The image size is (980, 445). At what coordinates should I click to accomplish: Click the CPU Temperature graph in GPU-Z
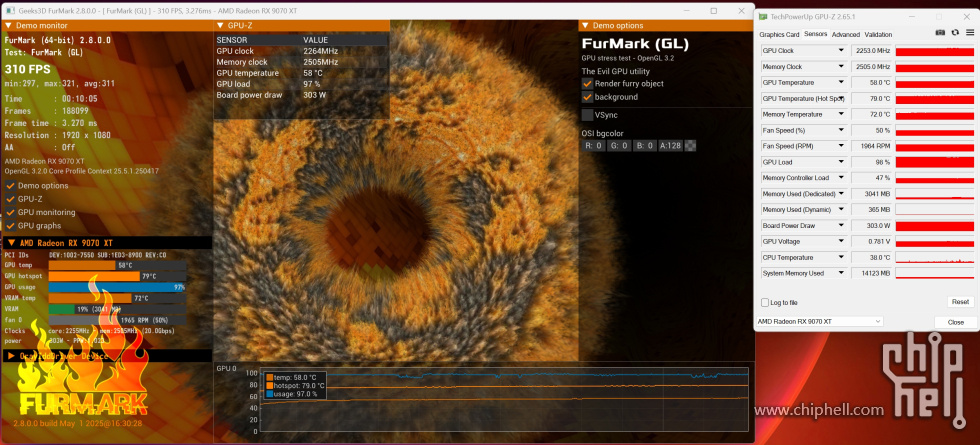[x=934, y=258]
